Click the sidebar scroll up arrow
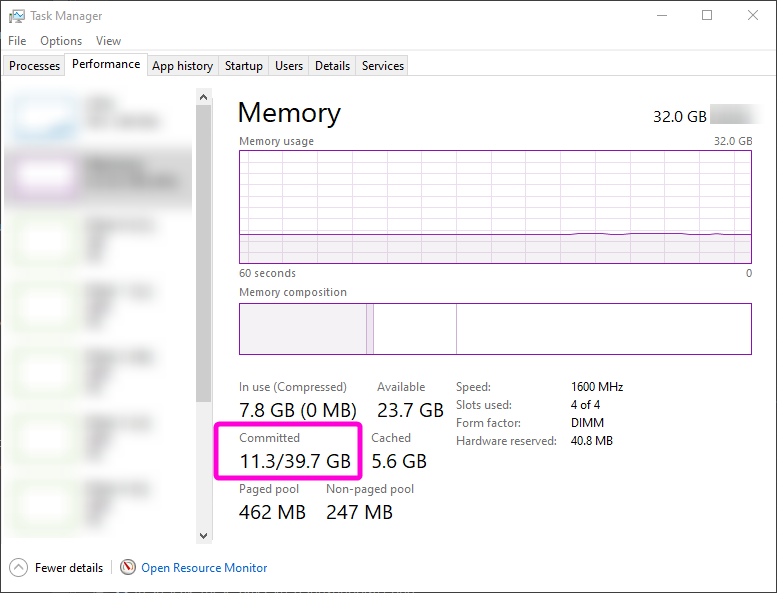Screen dimensions: 777x593 coord(204,97)
